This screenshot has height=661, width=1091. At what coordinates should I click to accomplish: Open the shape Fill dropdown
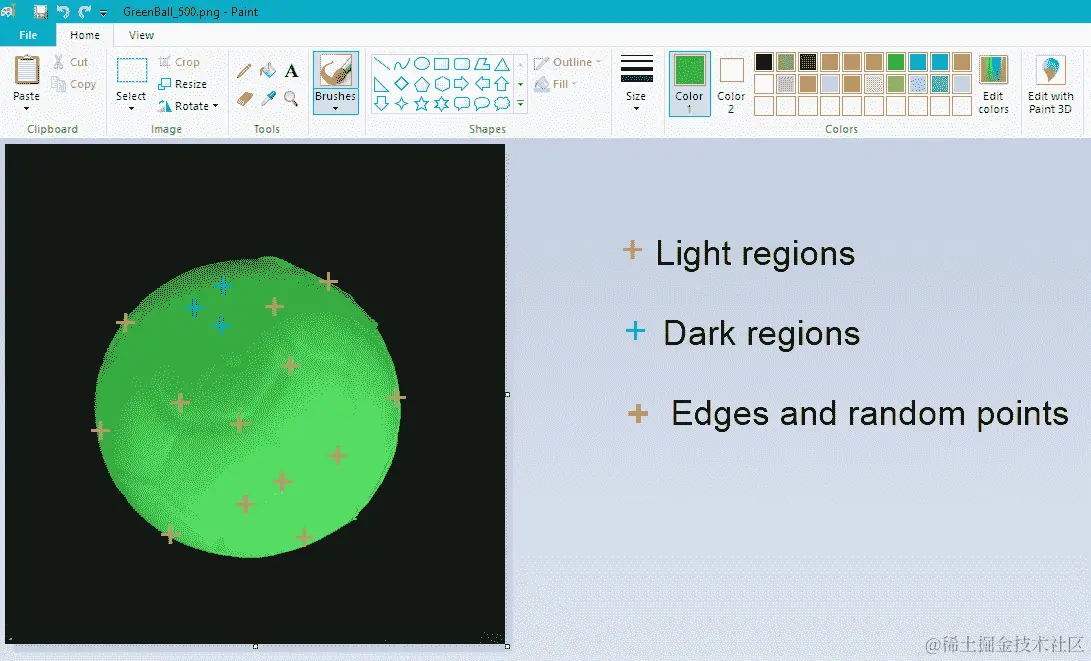(556, 84)
